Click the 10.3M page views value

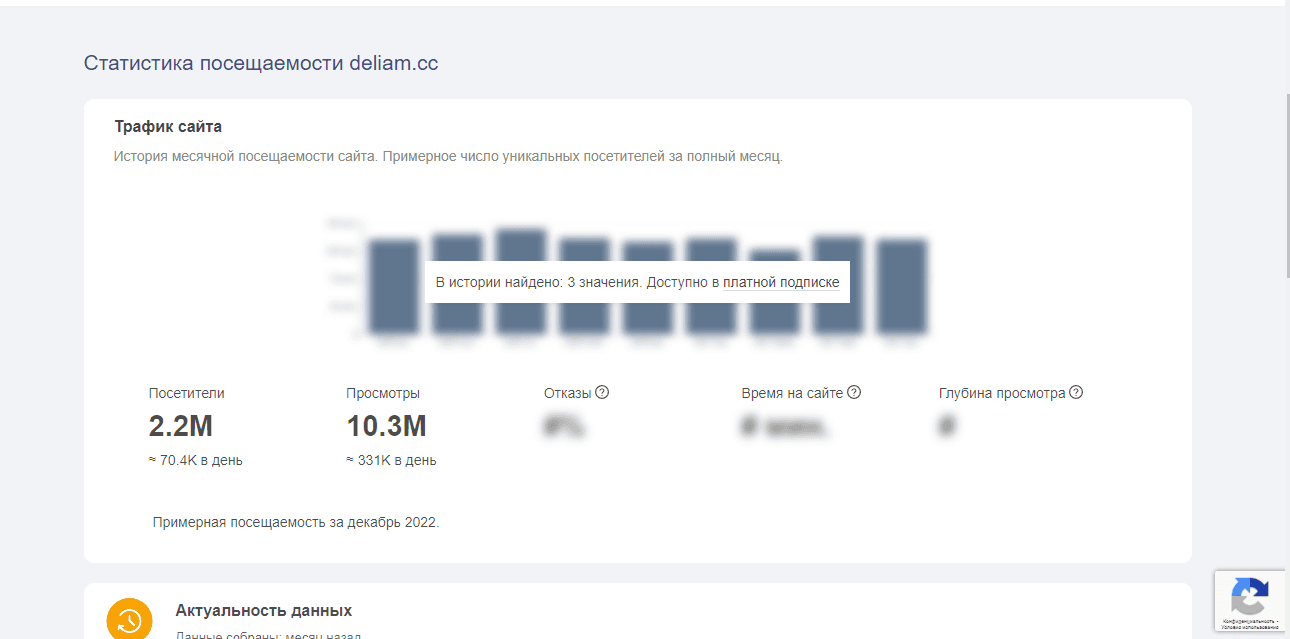(386, 426)
